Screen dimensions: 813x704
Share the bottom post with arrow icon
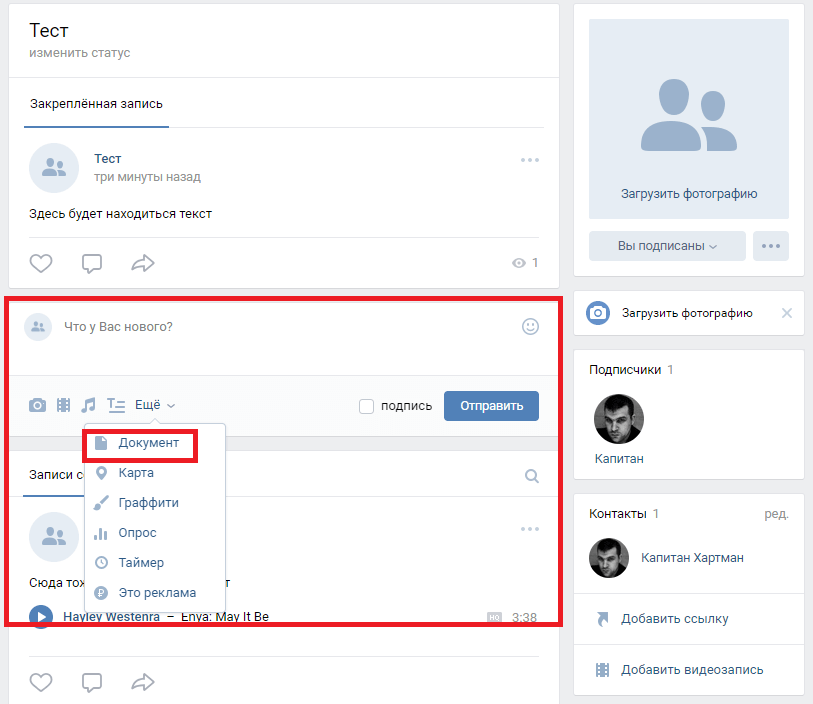tap(143, 682)
